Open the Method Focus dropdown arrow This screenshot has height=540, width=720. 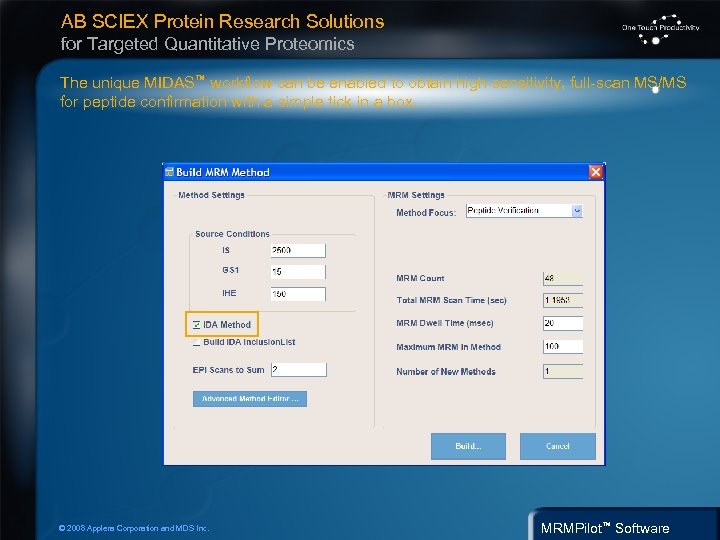577,211
